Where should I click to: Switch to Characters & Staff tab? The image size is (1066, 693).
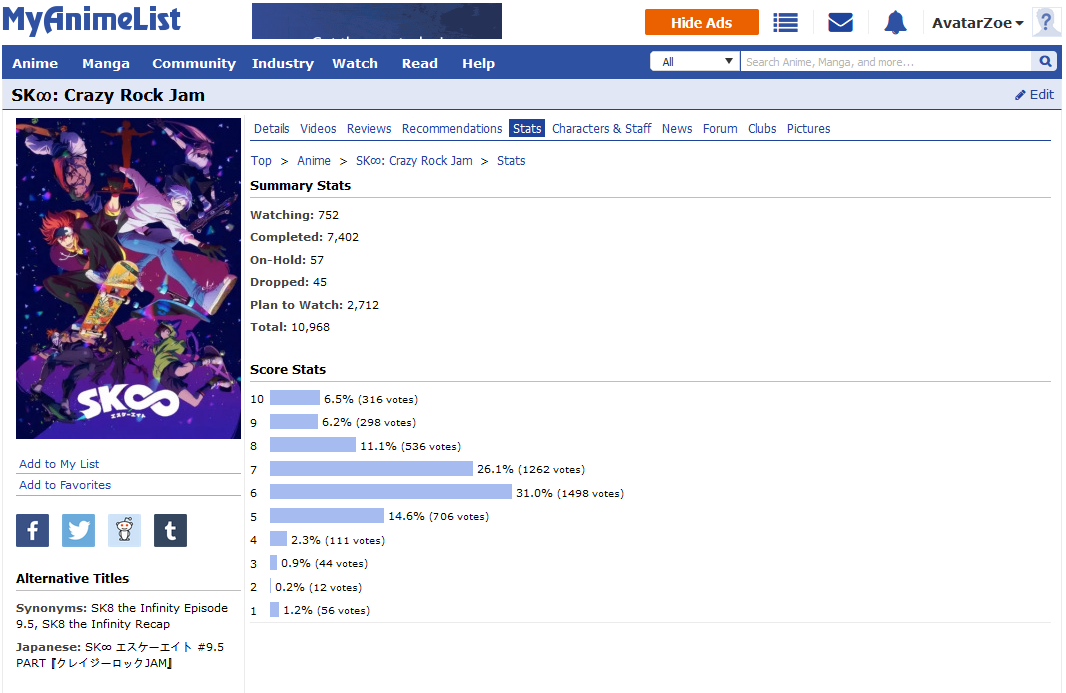[602, 129]
